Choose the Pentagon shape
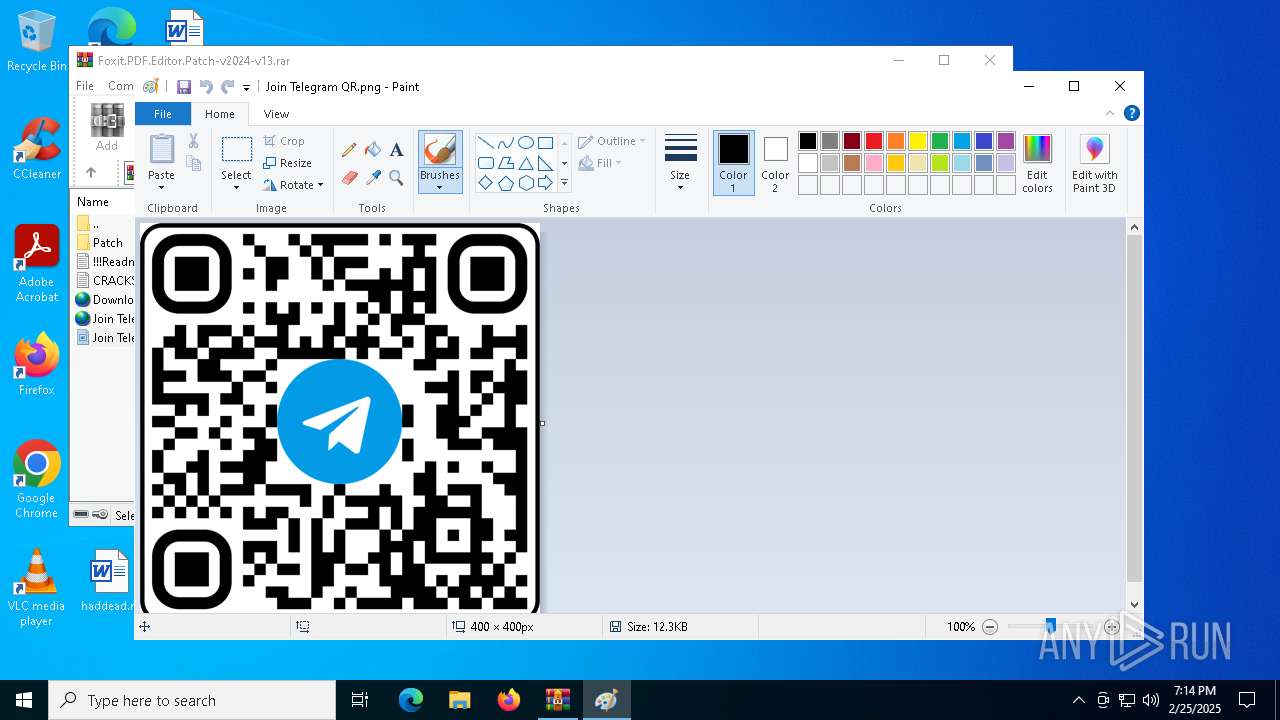 (505, 183)
